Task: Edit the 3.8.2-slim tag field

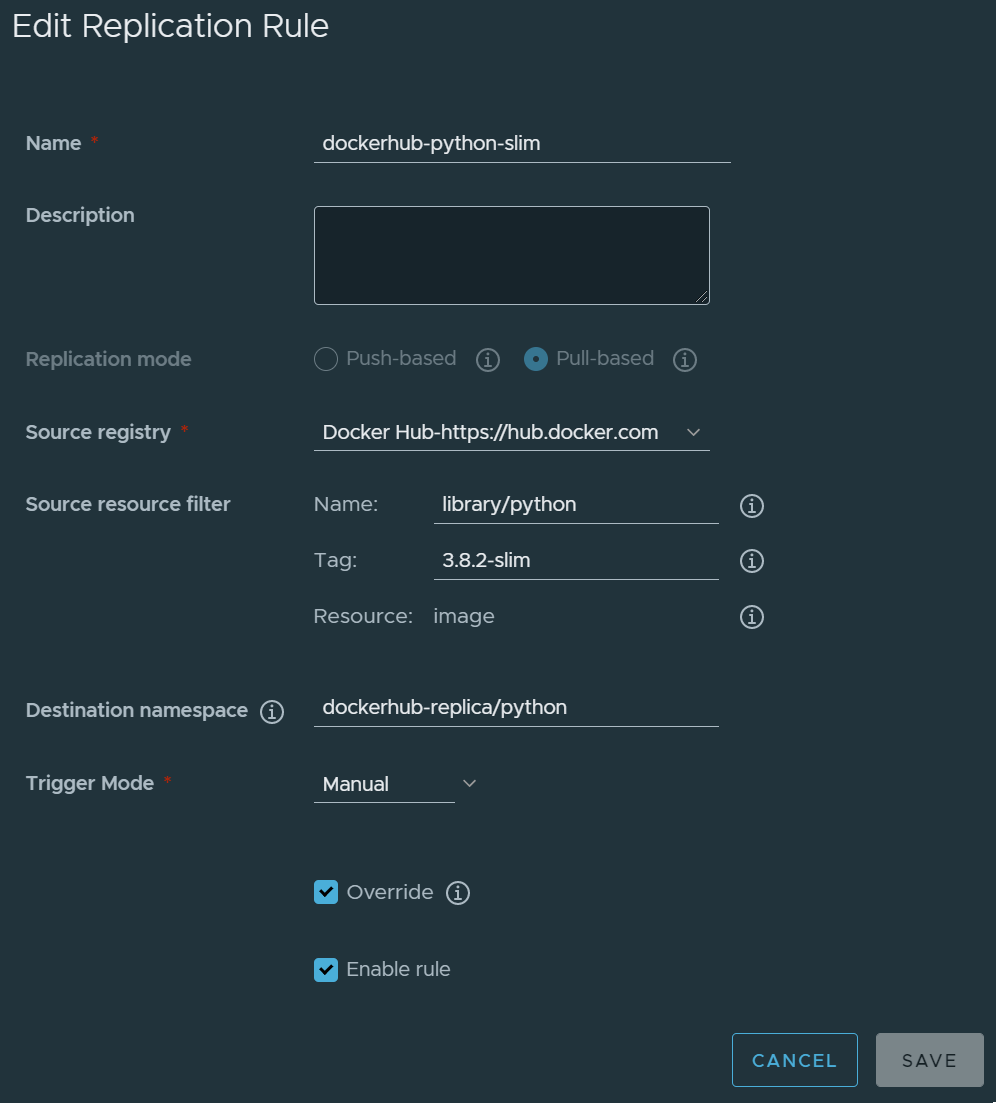Action: pyautogui.click(x=575, y=561)
